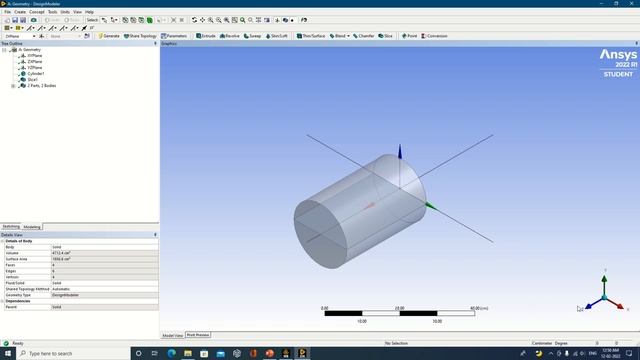Open the Units menu

click(x=65, y=12)
